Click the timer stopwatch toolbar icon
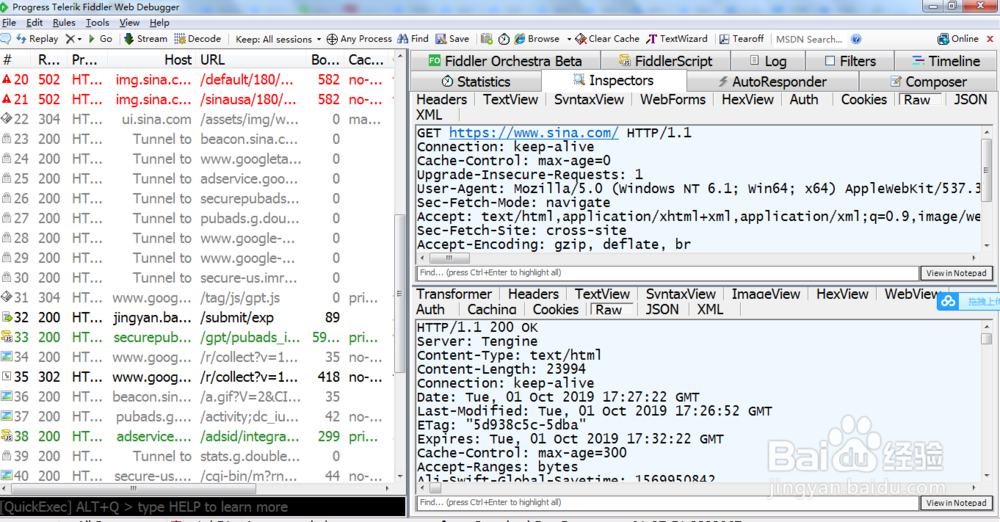 click(504, 39)
